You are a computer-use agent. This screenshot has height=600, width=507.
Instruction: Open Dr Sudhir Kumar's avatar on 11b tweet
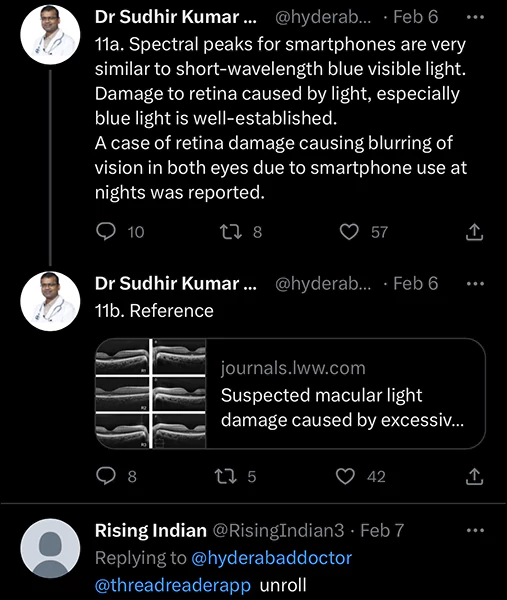coord(50,301)
